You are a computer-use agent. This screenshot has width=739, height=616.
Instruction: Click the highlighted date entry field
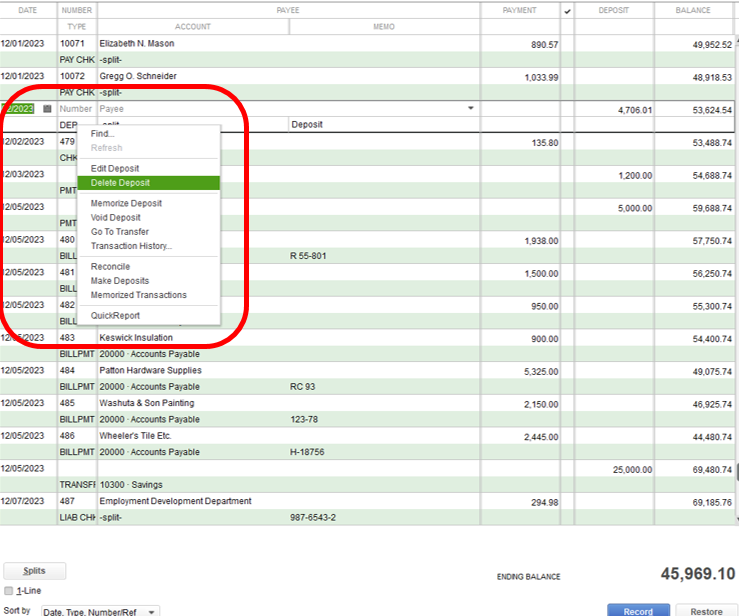[x=18, y=109]
